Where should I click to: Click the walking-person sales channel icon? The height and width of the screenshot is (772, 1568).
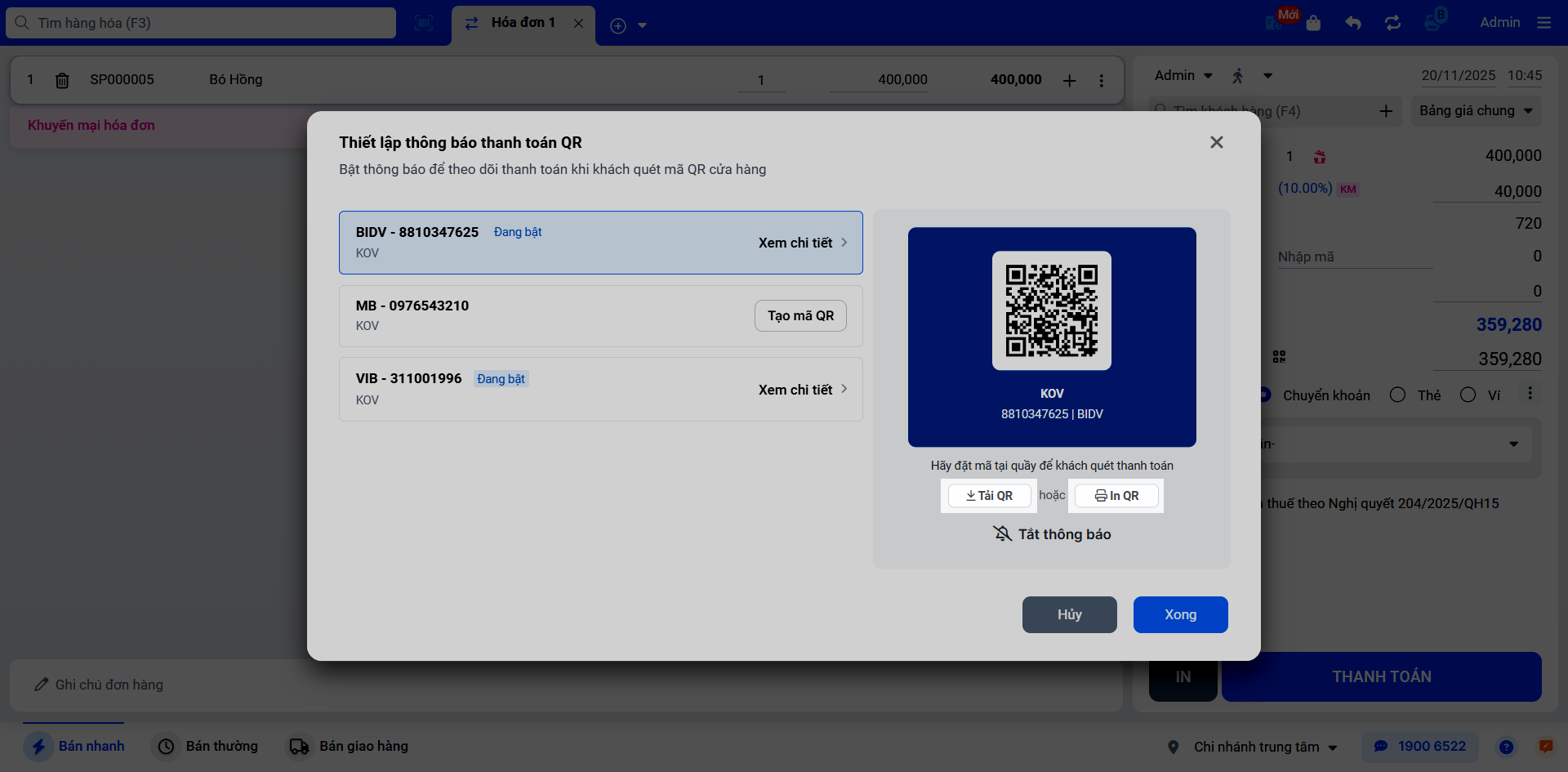1238,76
